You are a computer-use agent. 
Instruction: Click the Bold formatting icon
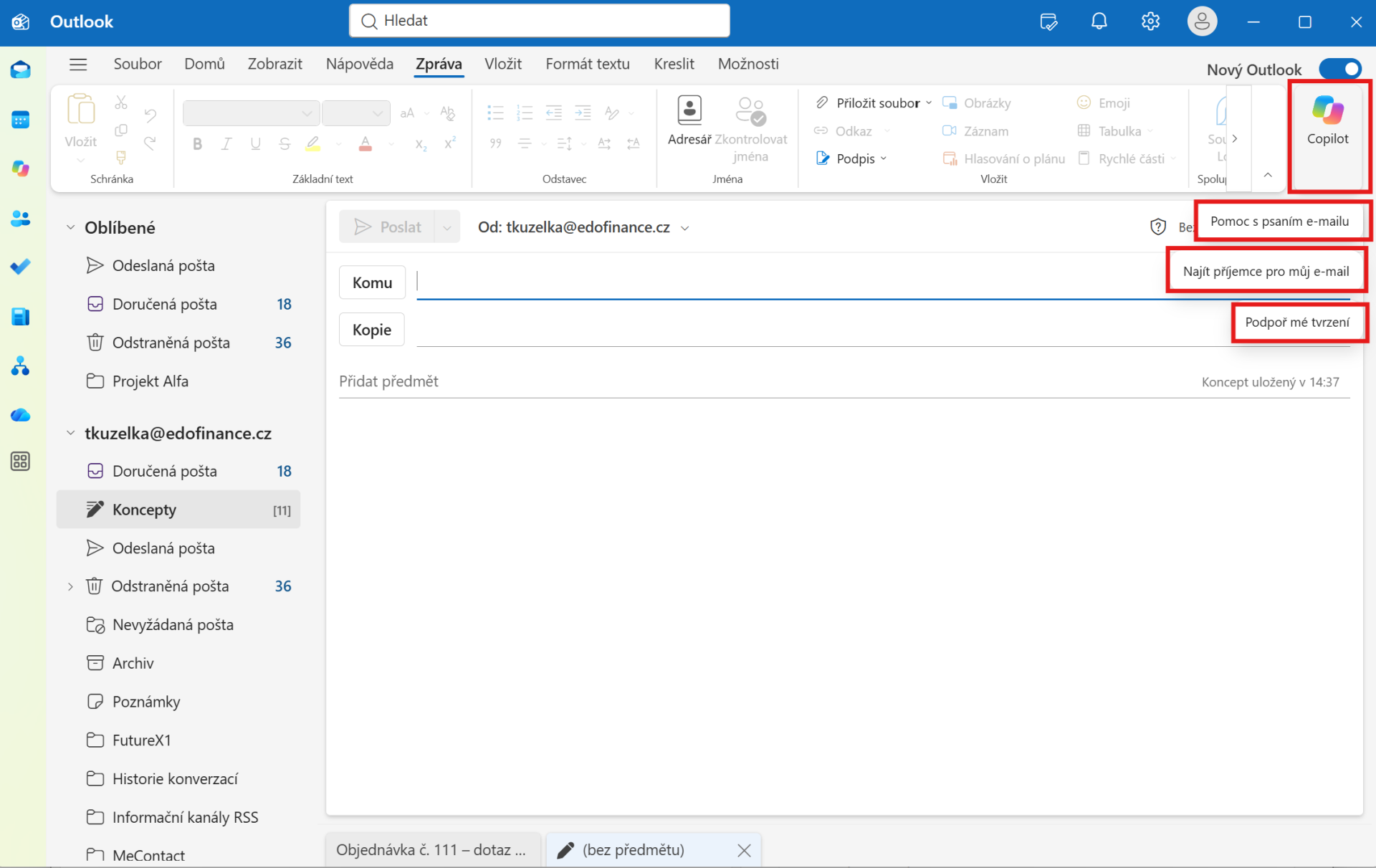click(197, 144)
